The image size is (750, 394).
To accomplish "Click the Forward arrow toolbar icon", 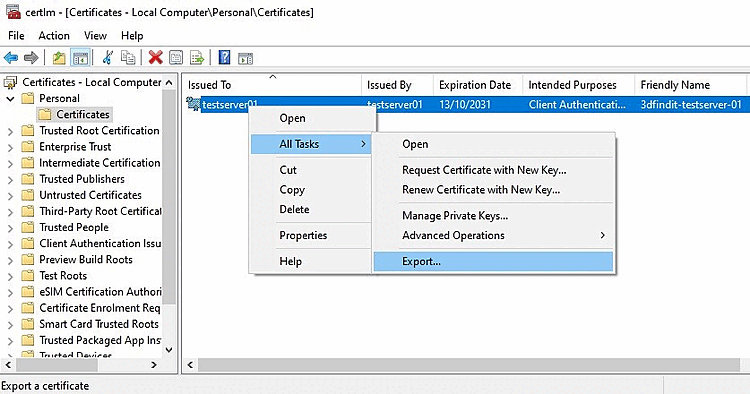I will pos(31,58).
